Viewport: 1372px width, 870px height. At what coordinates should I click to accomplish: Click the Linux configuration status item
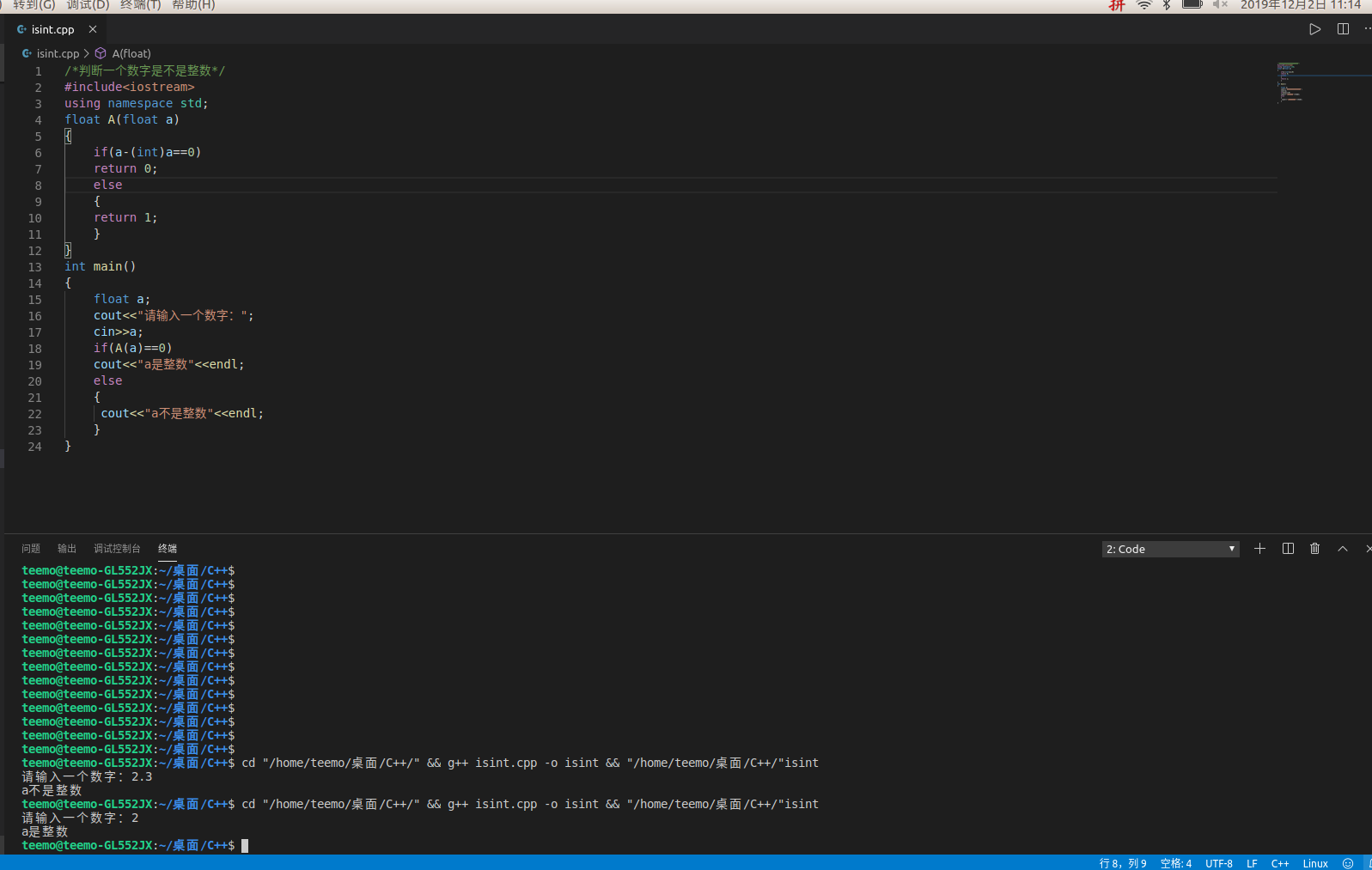1315,863
